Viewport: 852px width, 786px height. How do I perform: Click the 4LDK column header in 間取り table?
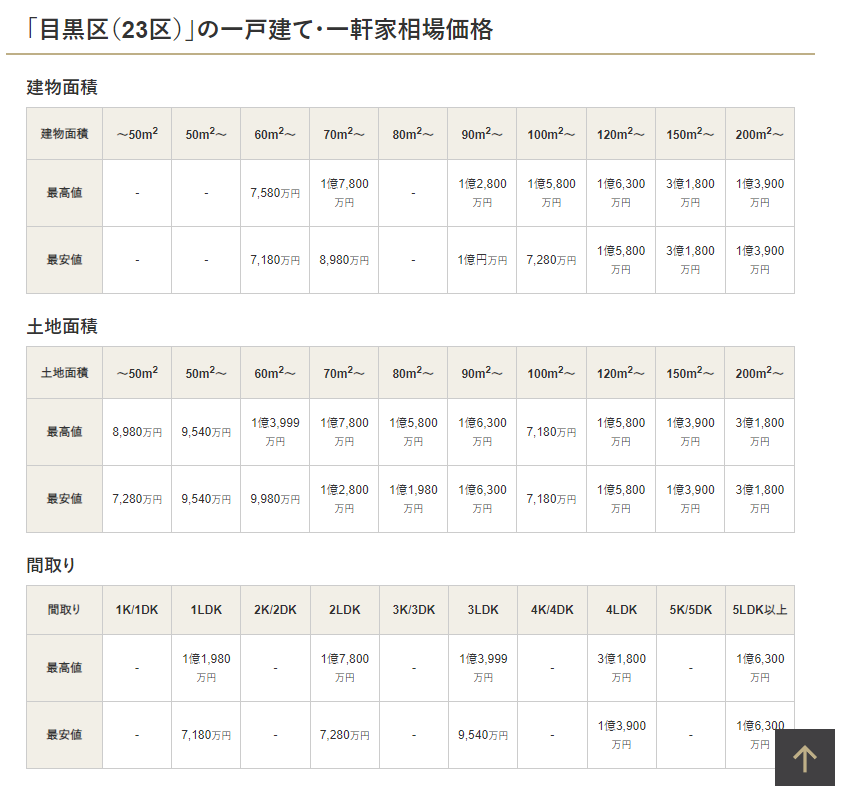click(621, 610)
